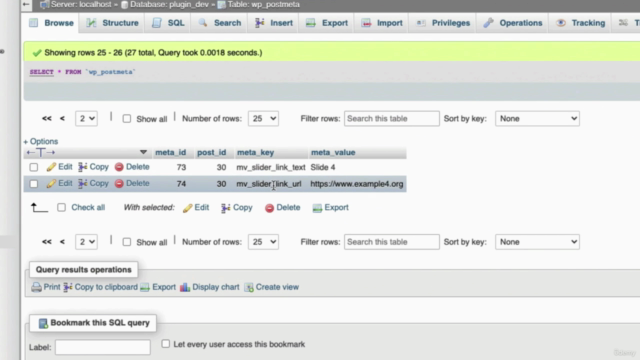
Task: Click With selected Delete action
Action: tap(282, 207)
